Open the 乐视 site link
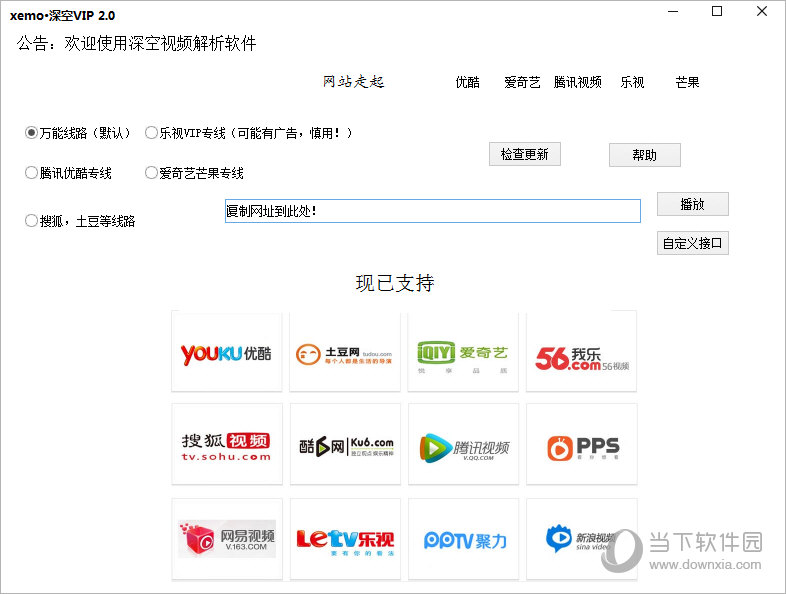This screenshot has height=594, width=786. click(x=632, y=82)
